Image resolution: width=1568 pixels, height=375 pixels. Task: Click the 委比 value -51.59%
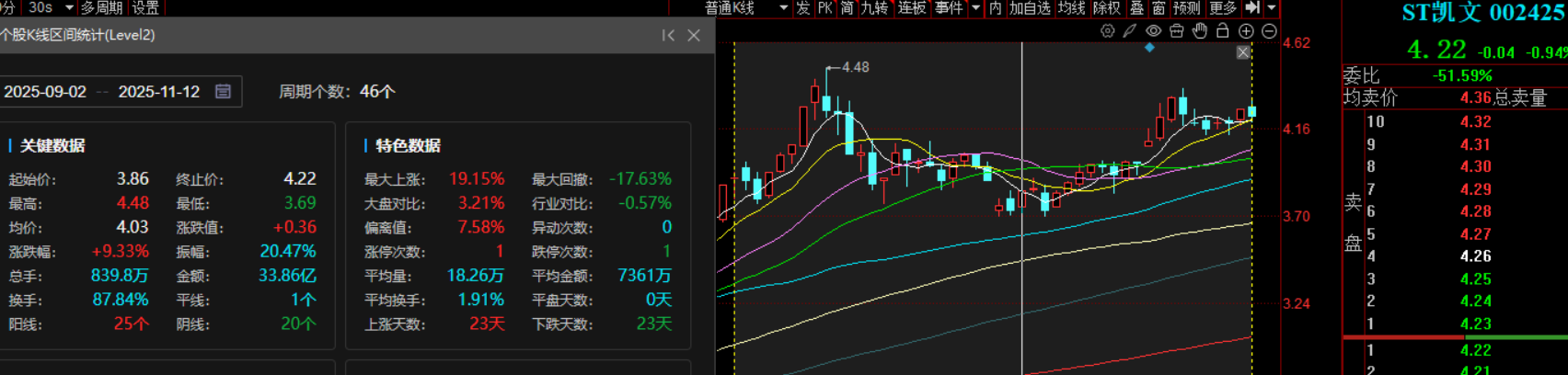pyautogui.click(x=1462, y=76)
